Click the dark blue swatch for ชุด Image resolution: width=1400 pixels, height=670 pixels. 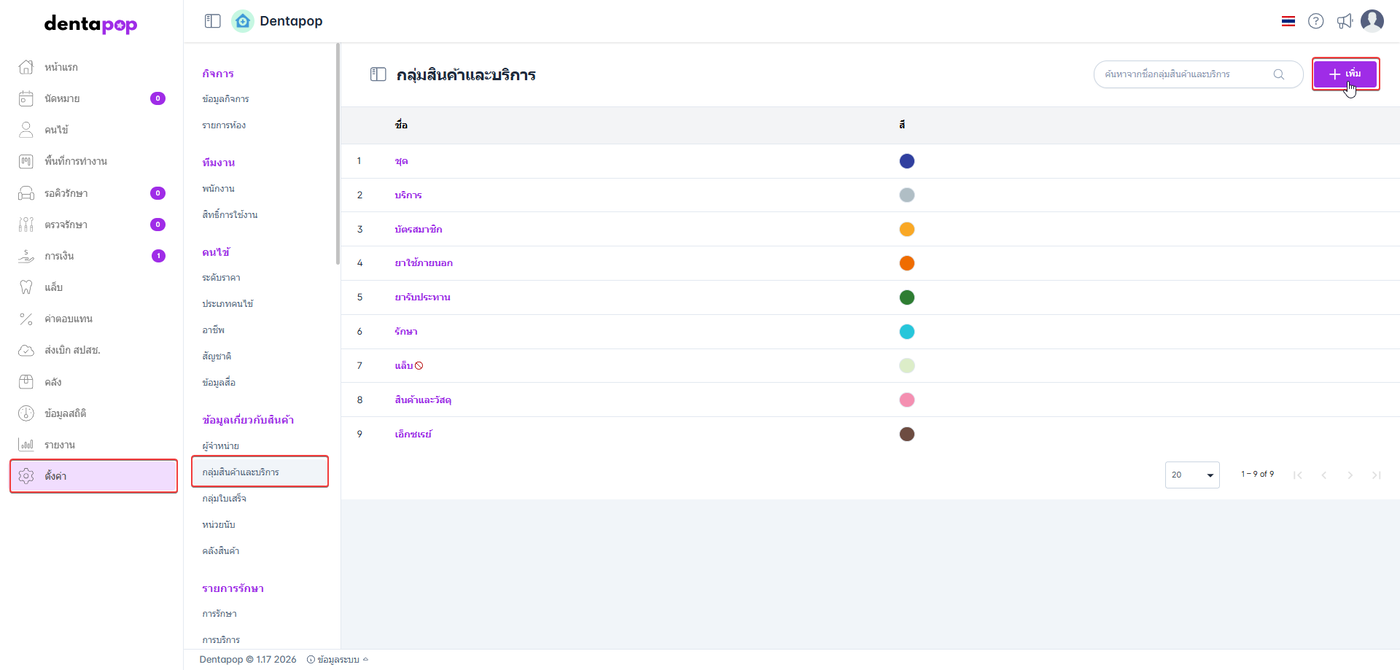907,161
